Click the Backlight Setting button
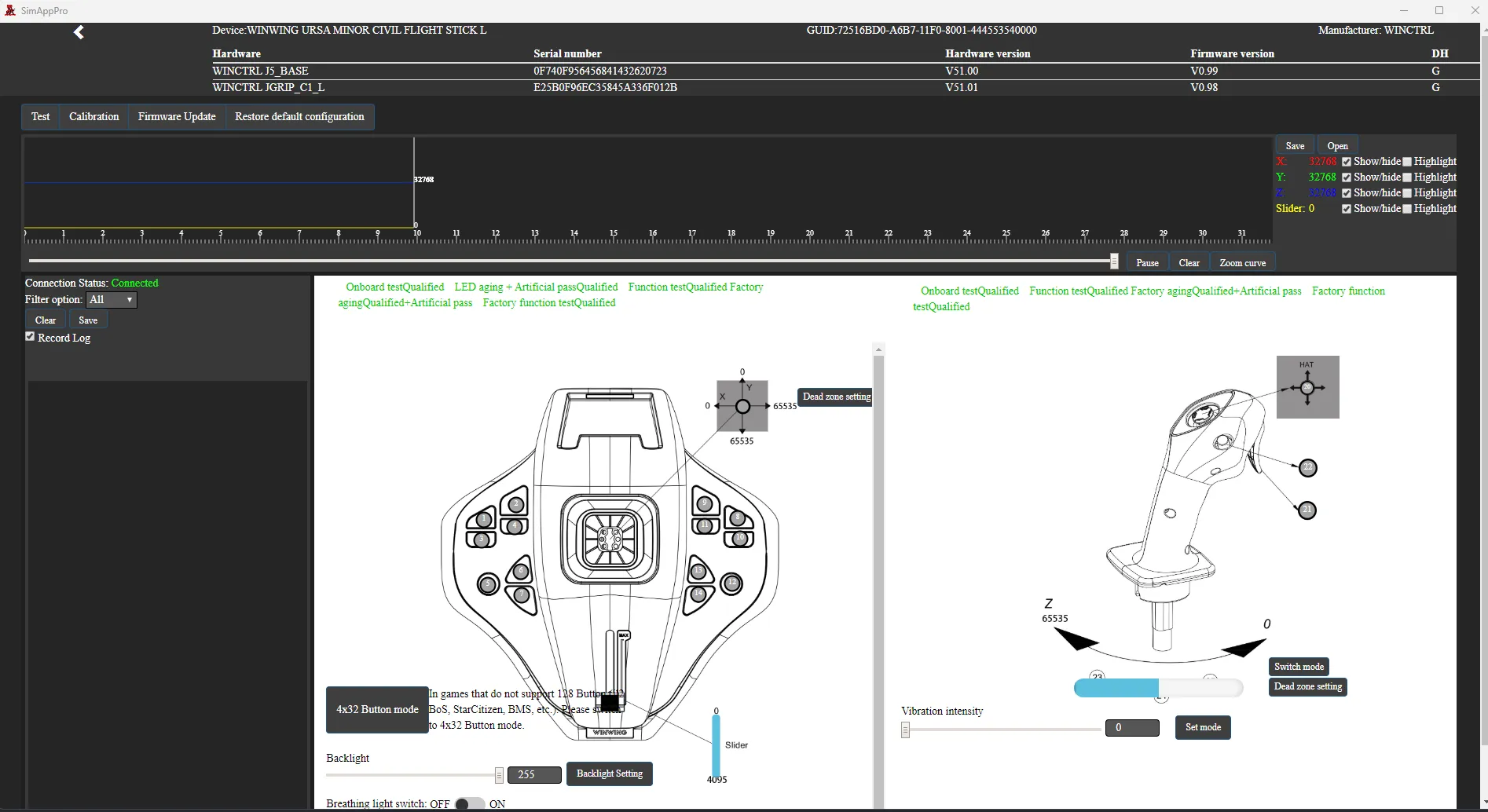1488x812 pixels. 609,774
